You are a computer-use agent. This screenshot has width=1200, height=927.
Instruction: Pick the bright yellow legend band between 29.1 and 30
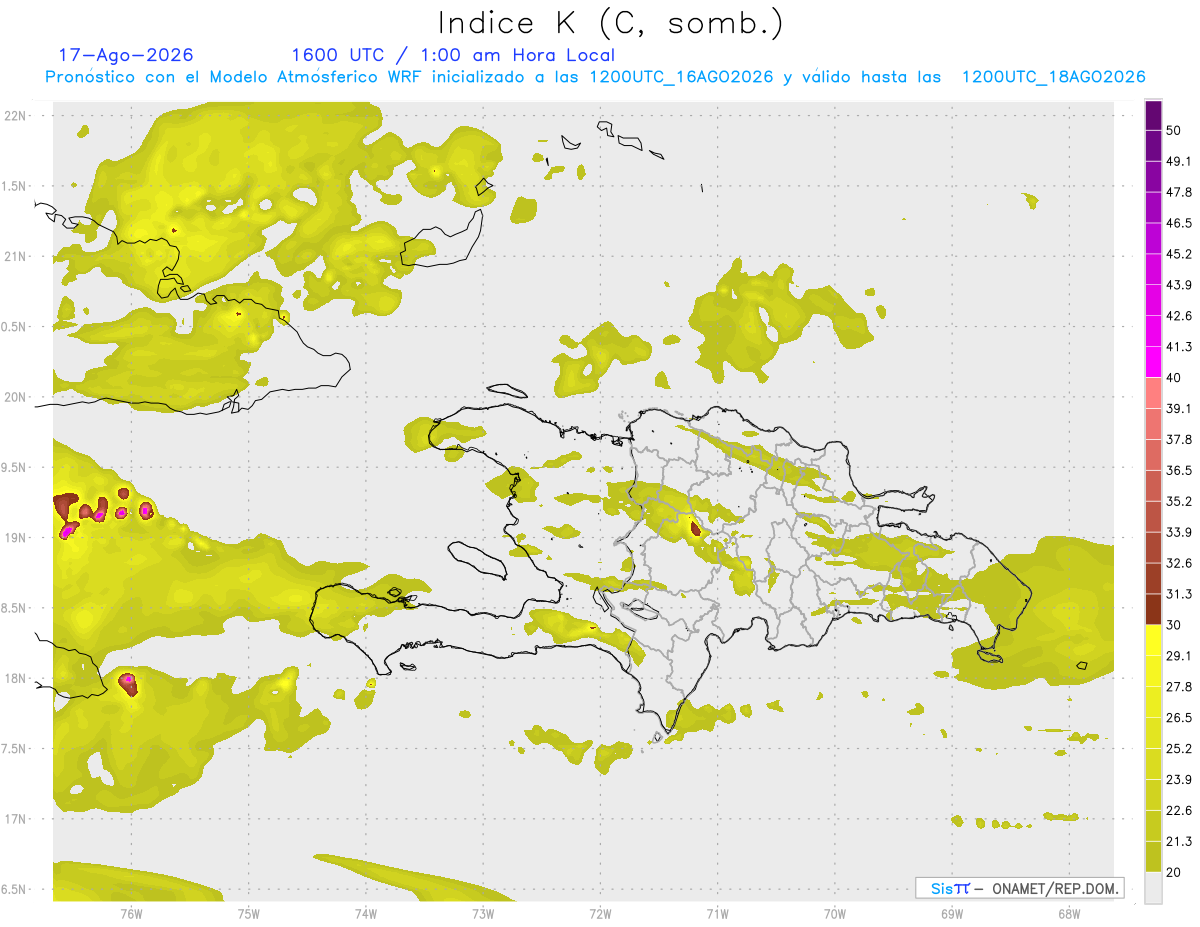click(1154, 640)
